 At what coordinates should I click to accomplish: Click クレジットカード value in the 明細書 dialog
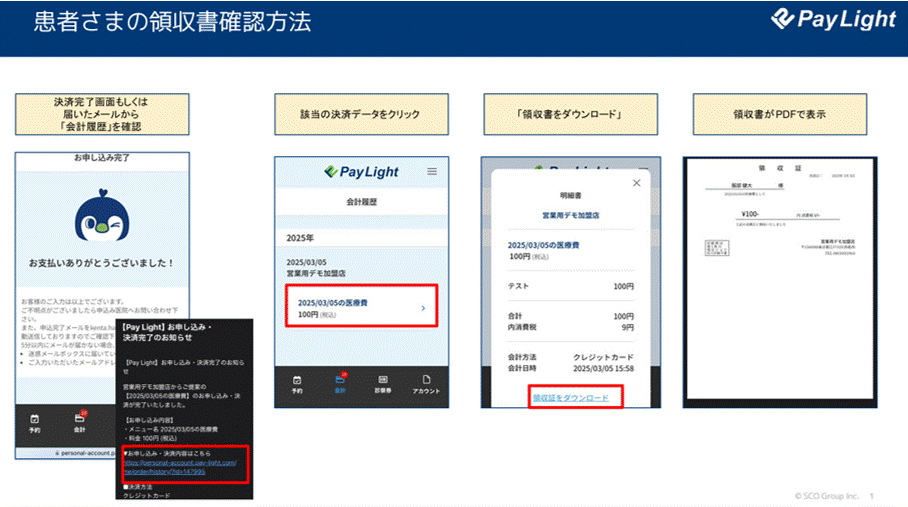coord(603,357)
